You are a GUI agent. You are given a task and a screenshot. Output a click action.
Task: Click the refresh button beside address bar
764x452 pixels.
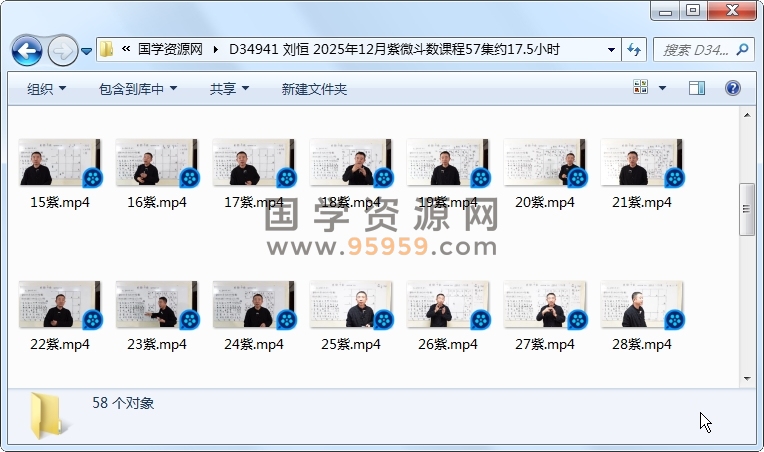click(634, 49)
